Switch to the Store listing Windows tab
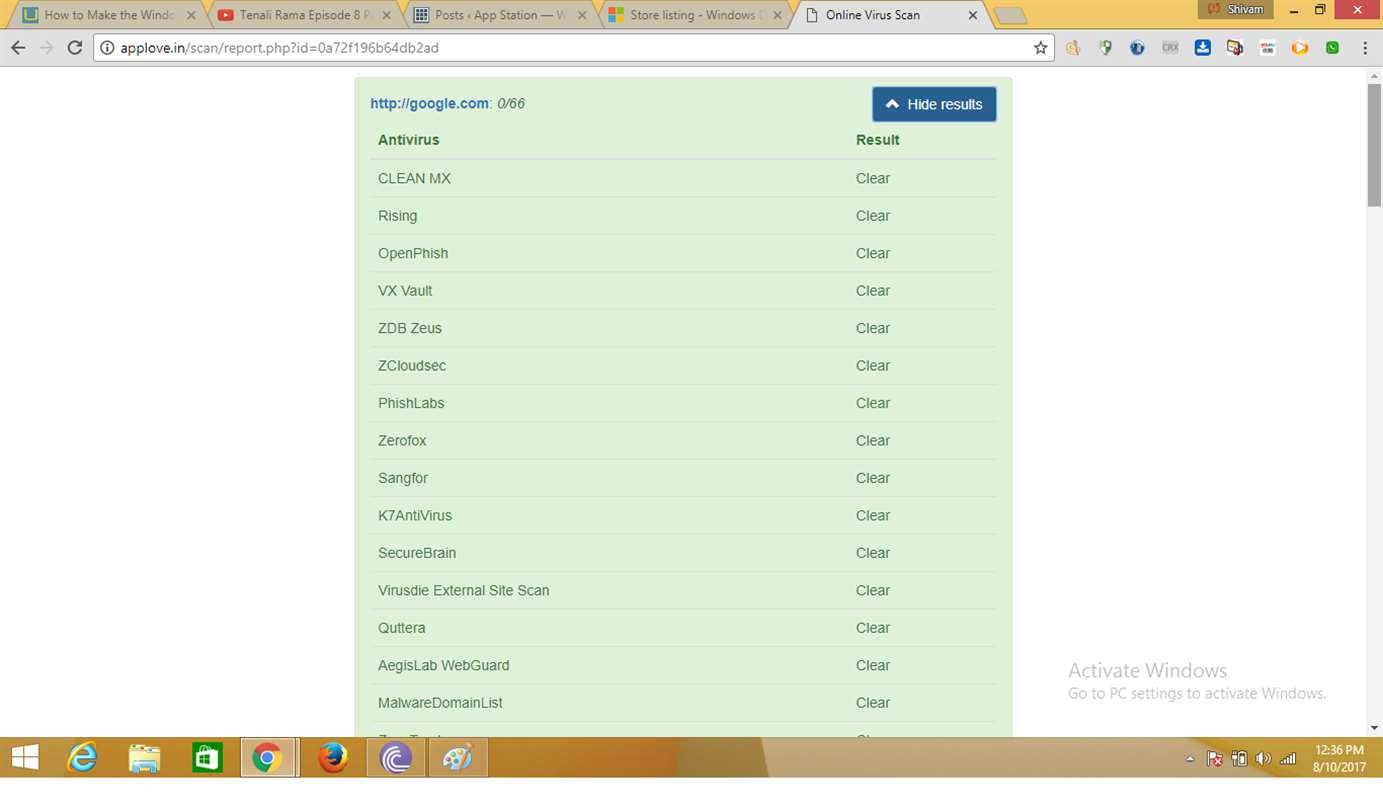The width and height of the screenshot is (1383, 810). tap(695, 15)
